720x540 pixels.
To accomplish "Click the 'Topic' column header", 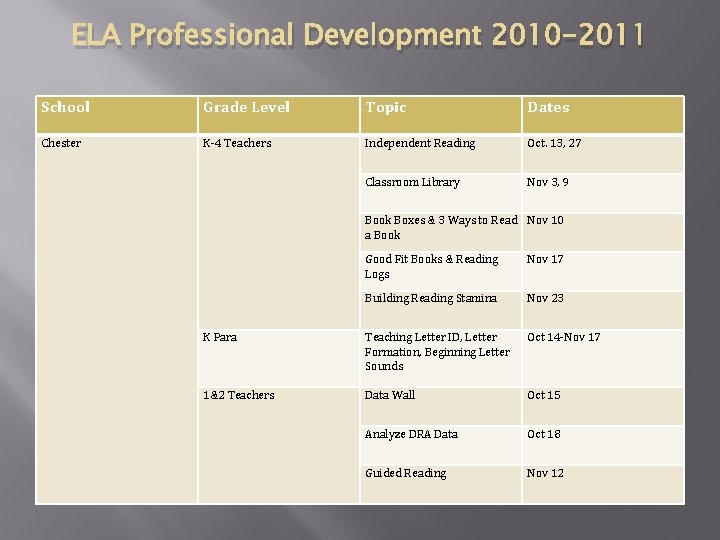I will [441, 115].
